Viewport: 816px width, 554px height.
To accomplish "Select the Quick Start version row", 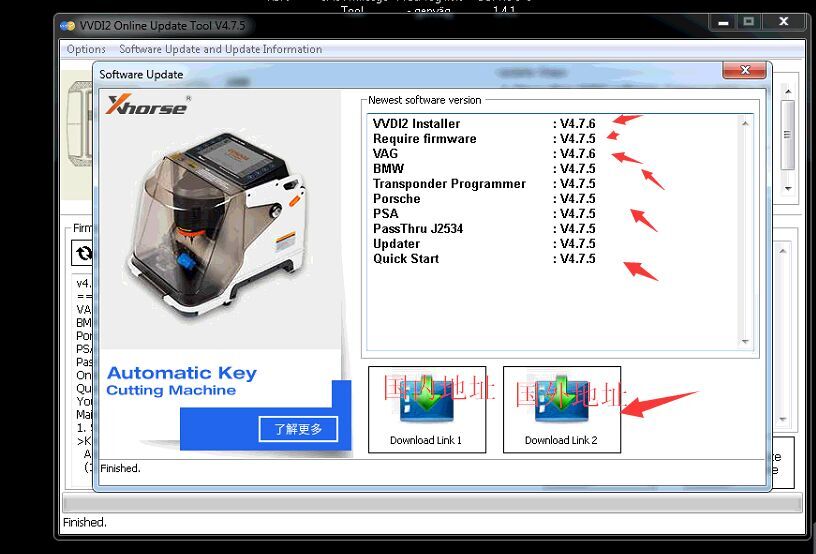I will (x=484, y=259).
